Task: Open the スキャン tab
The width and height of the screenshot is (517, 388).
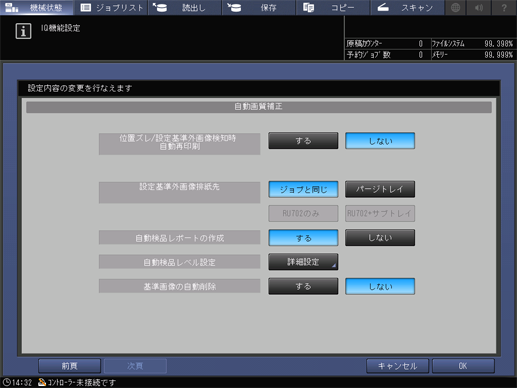Action: tap(407, 7)
